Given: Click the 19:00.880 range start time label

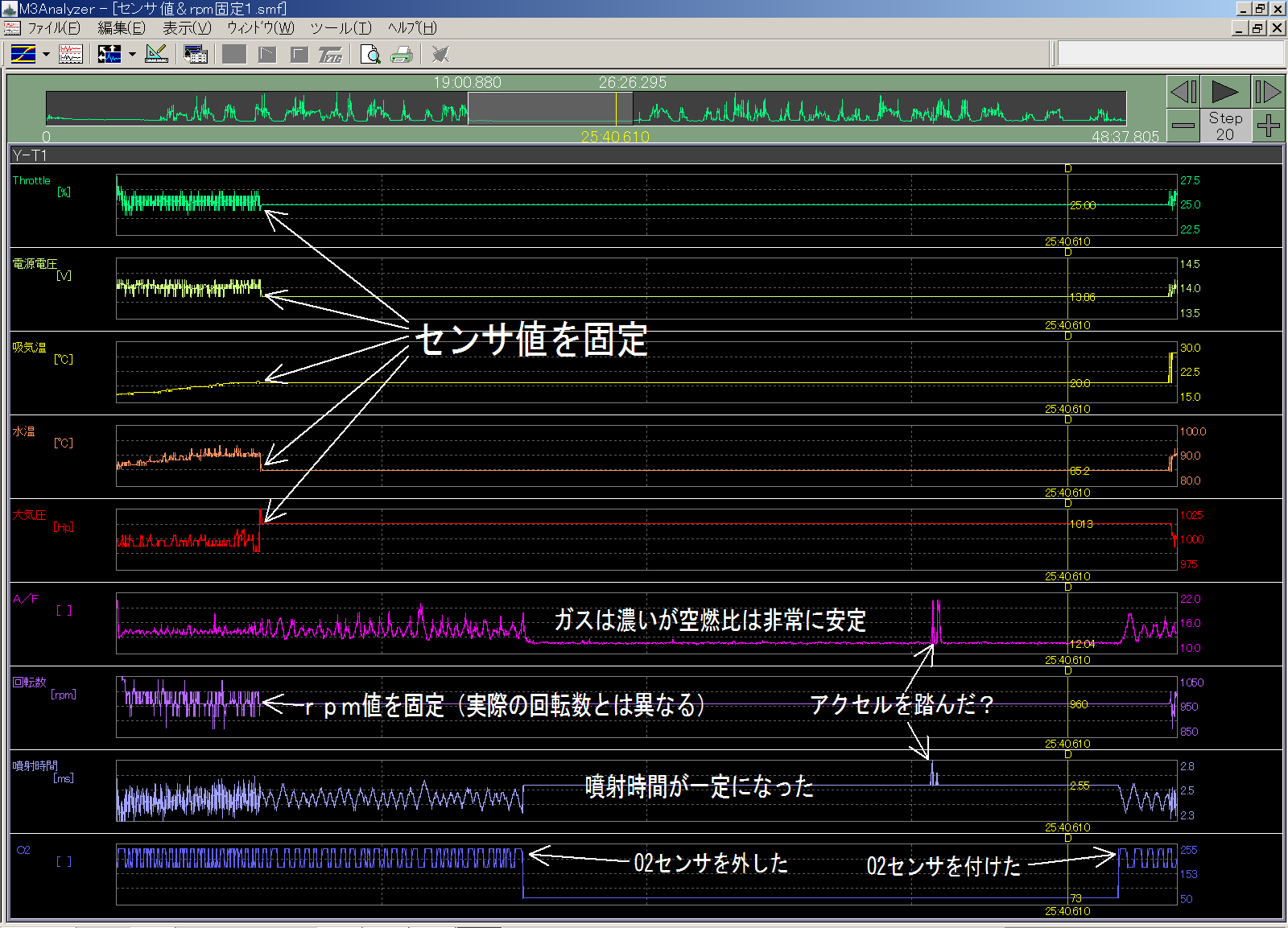Looking at the screenshot, I should (467, 83).
